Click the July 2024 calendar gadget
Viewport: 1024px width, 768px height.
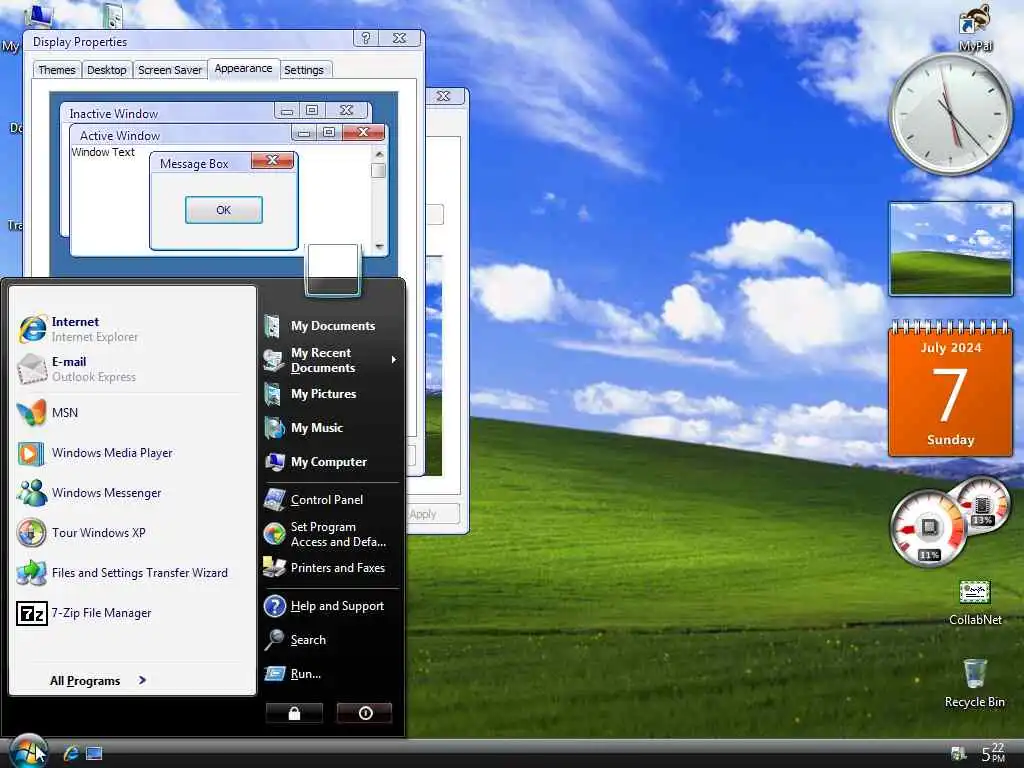click(x=950, y=387)
